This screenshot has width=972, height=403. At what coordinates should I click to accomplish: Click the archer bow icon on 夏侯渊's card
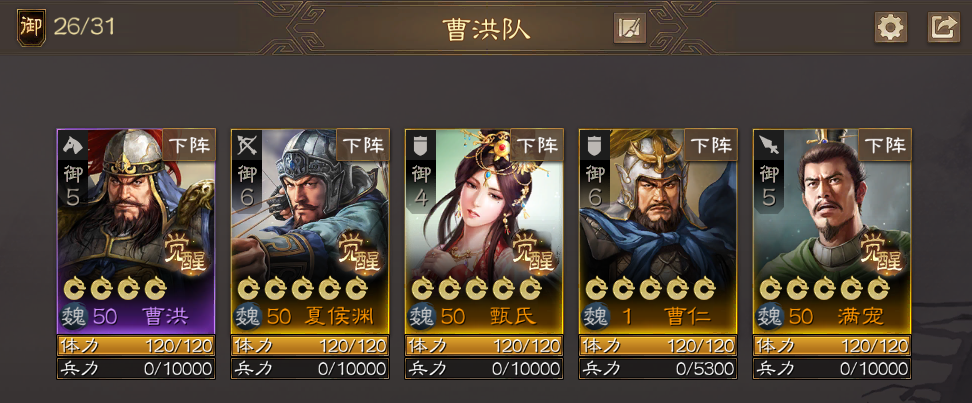[x=247, y=145]
